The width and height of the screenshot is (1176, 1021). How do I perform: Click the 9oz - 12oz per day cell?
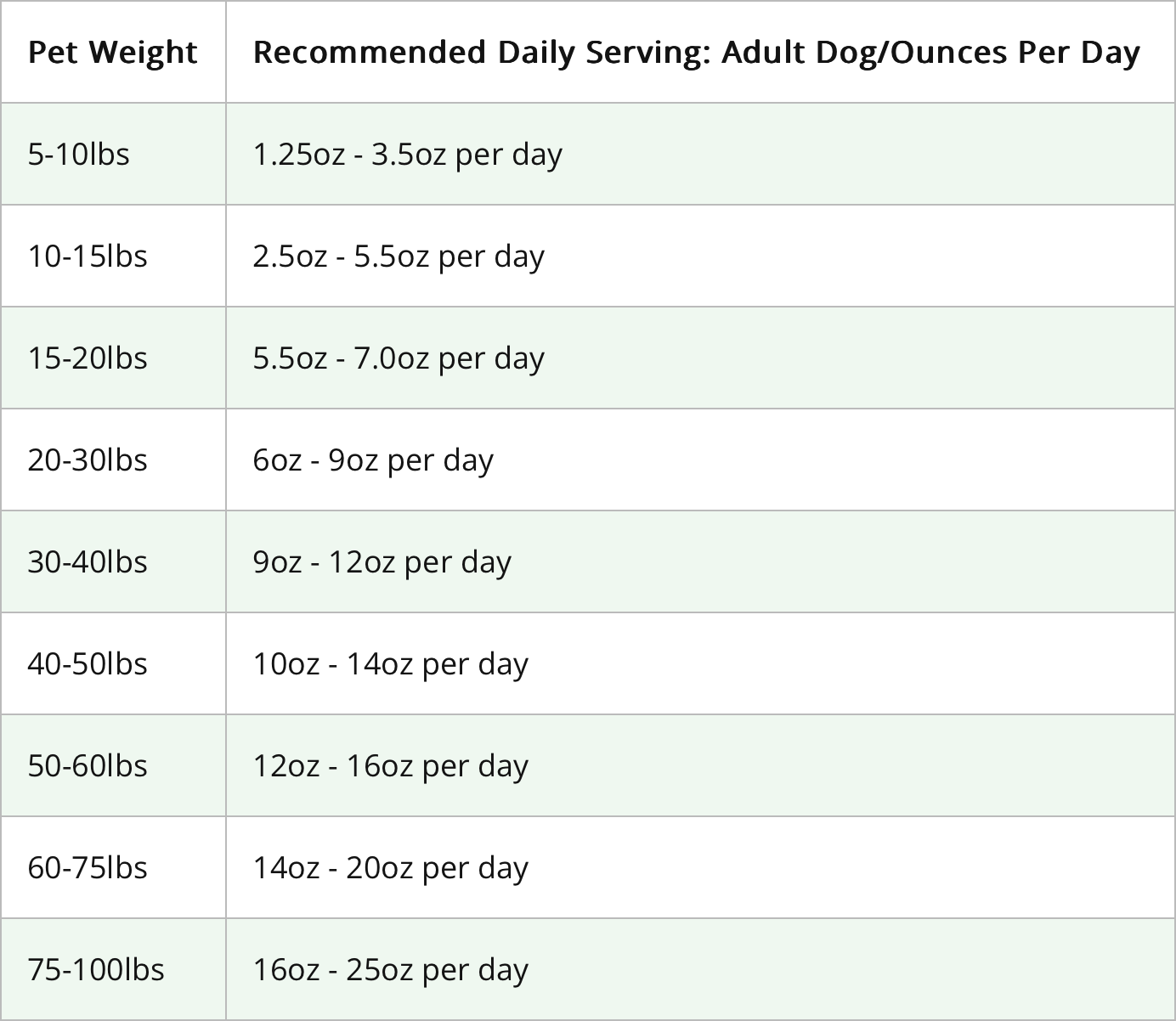(x=382, y=562)
